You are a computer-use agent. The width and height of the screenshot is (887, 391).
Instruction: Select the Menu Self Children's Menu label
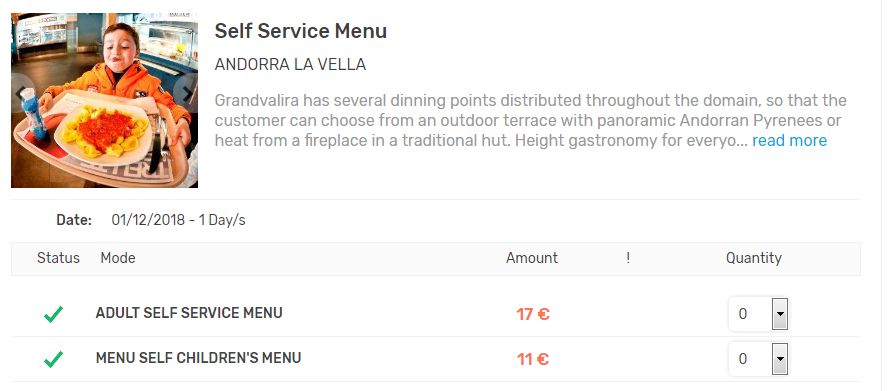click(x=199, y=358)
